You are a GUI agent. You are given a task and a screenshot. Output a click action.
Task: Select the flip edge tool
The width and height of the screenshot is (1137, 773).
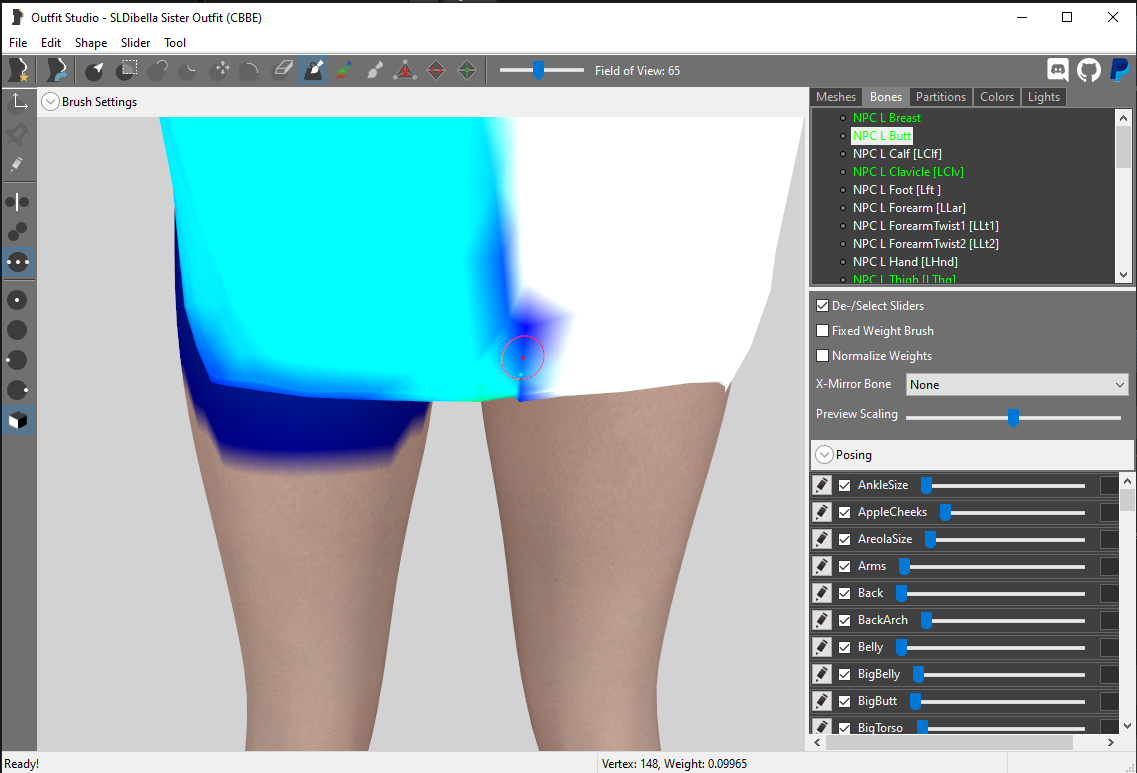click(x=436, y=70)
